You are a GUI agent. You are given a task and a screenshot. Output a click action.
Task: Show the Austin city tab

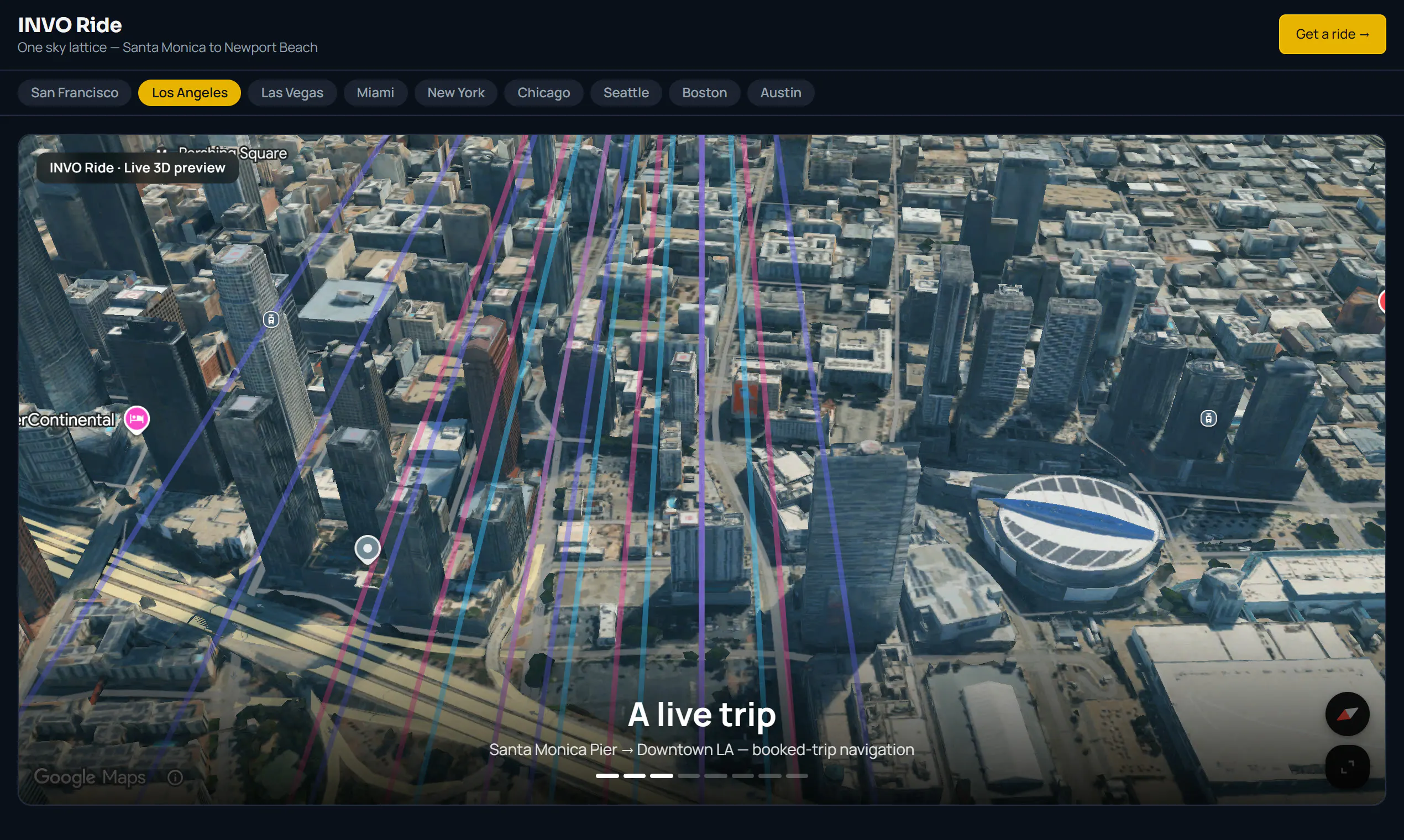pos(780,93)
